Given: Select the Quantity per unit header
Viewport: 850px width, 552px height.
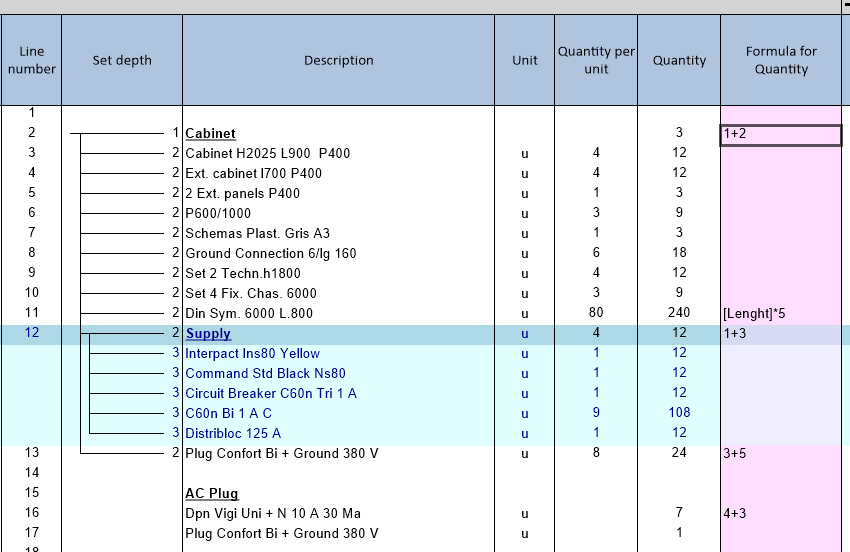Looking at the screenshot, I should point(596,60).
